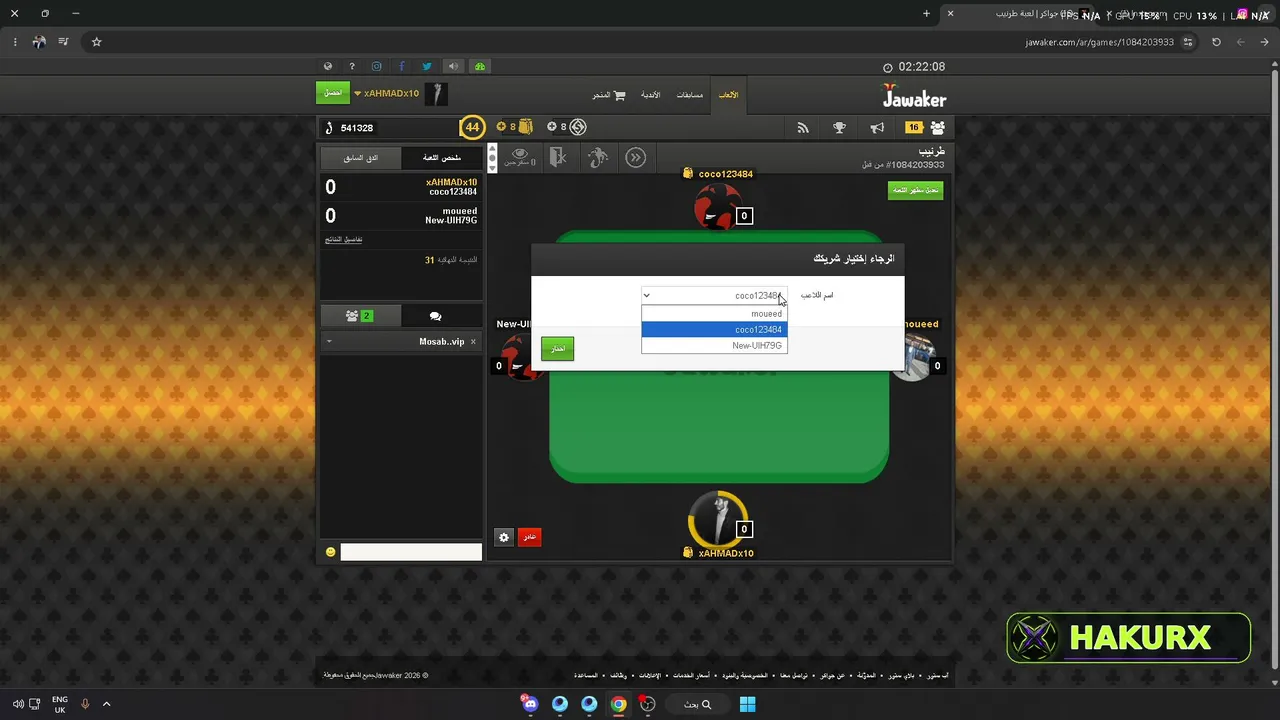
Task: Toggle the sound speaker icon
Action: pos(453,67)
